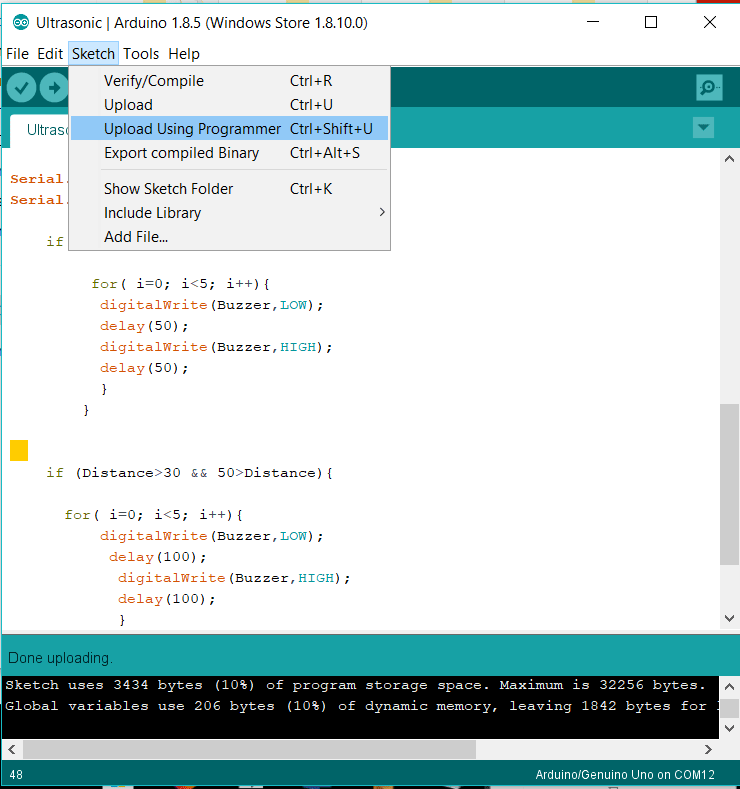
Task: Click the 'delay(100);' line after Buzzer,LOW
Action: pos(157,557)
